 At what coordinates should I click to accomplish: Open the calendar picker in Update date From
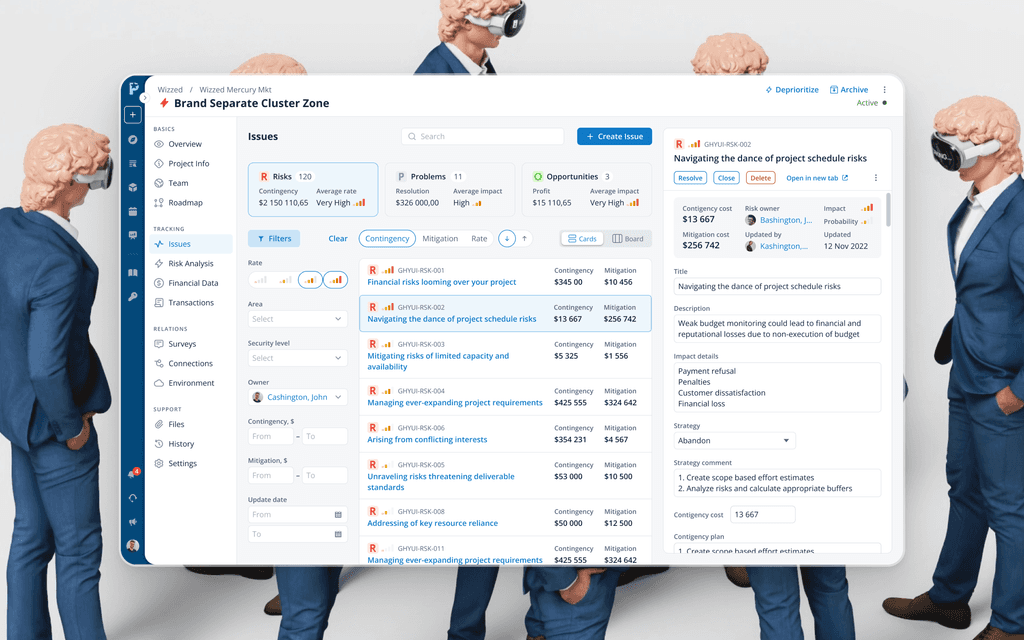(x=338, y=515)
